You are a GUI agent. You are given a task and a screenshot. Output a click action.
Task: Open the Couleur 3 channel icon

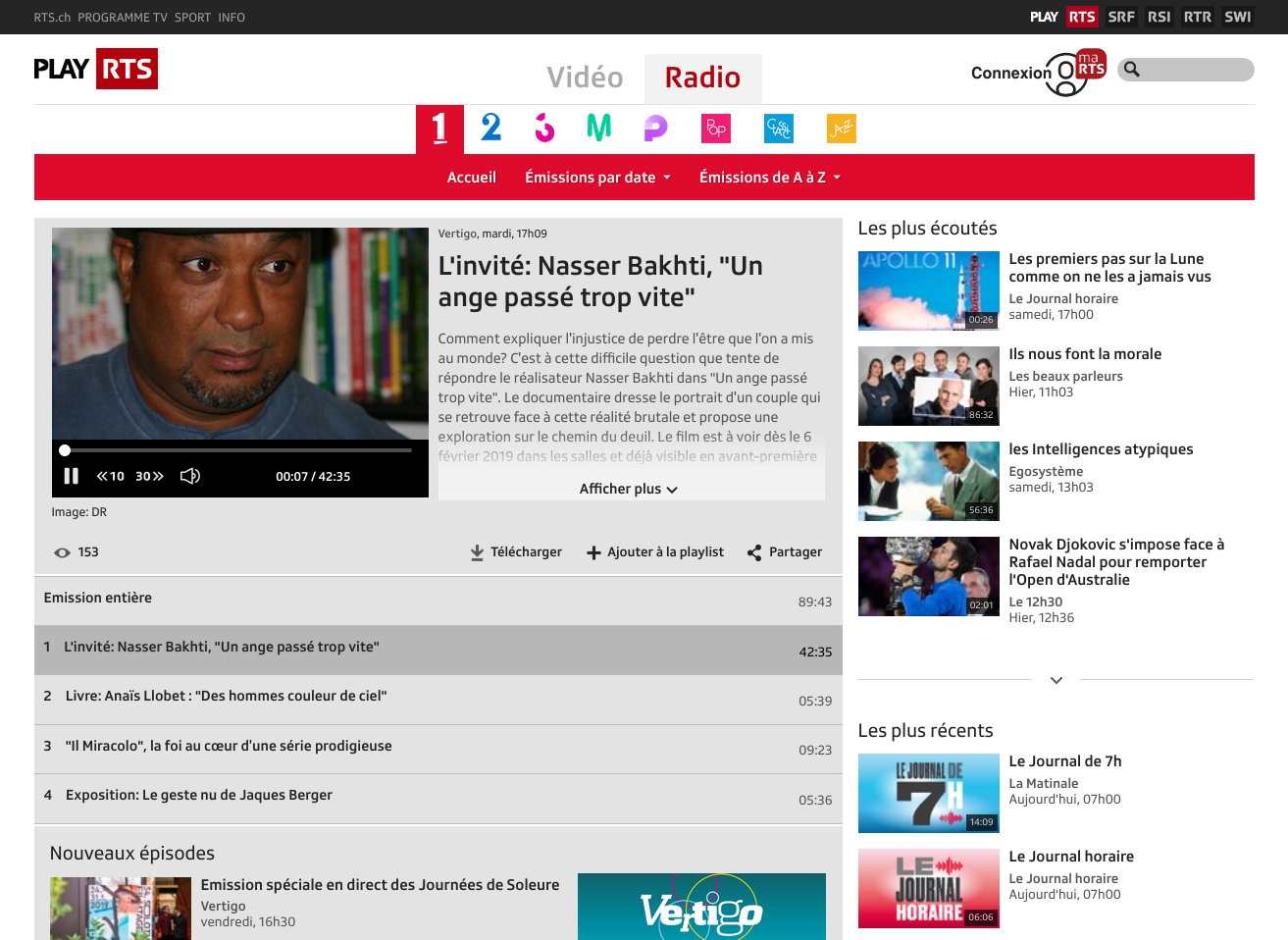tap(544, 128)
